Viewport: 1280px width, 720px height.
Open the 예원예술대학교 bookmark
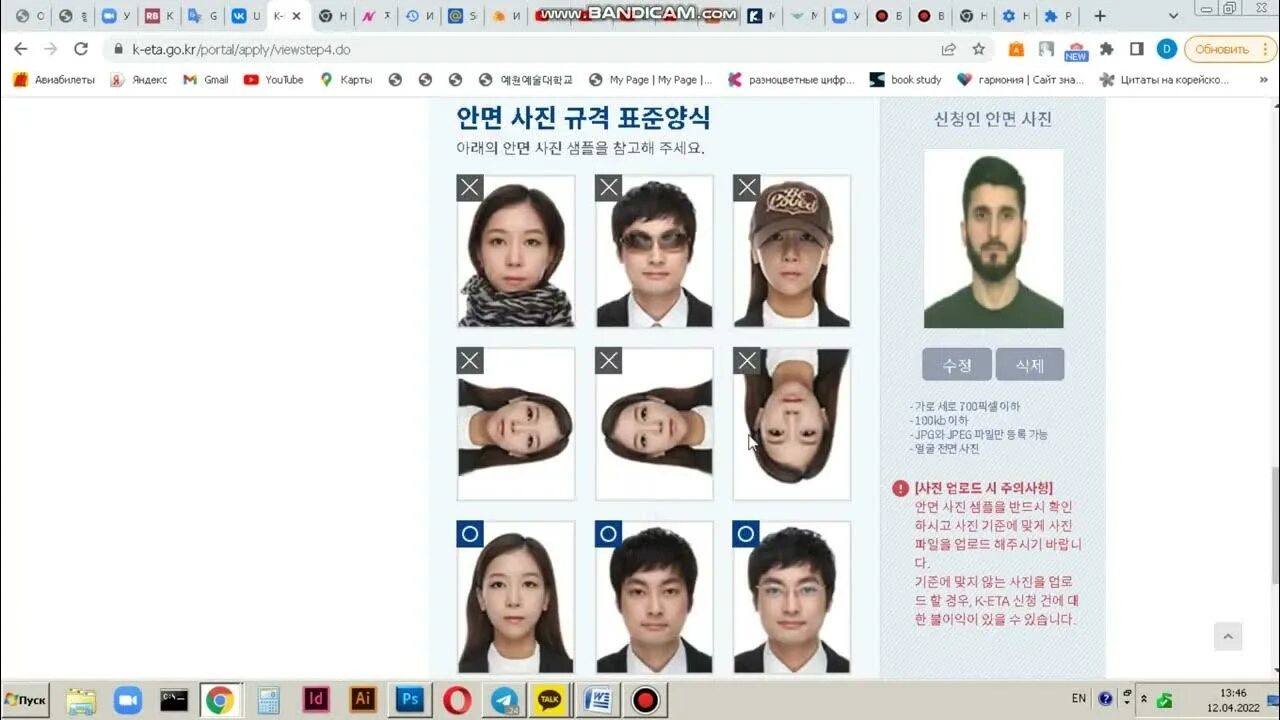pos(526,80)
